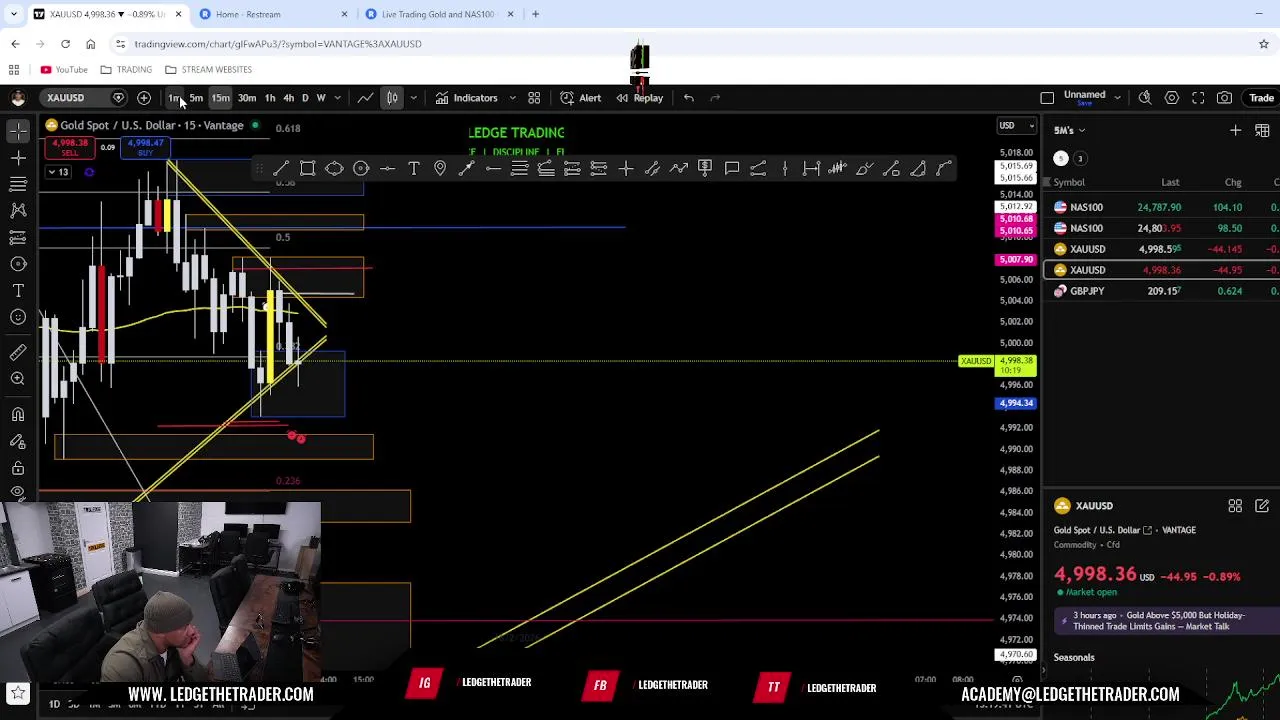Bookmark this page with star icon
The height and width of the screenshot is (720, 1280).
(1264, 44)
